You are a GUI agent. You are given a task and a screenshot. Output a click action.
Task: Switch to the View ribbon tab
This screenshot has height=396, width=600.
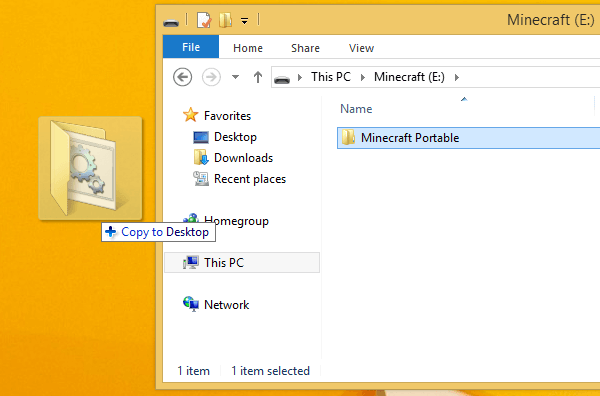coord(361,48)
